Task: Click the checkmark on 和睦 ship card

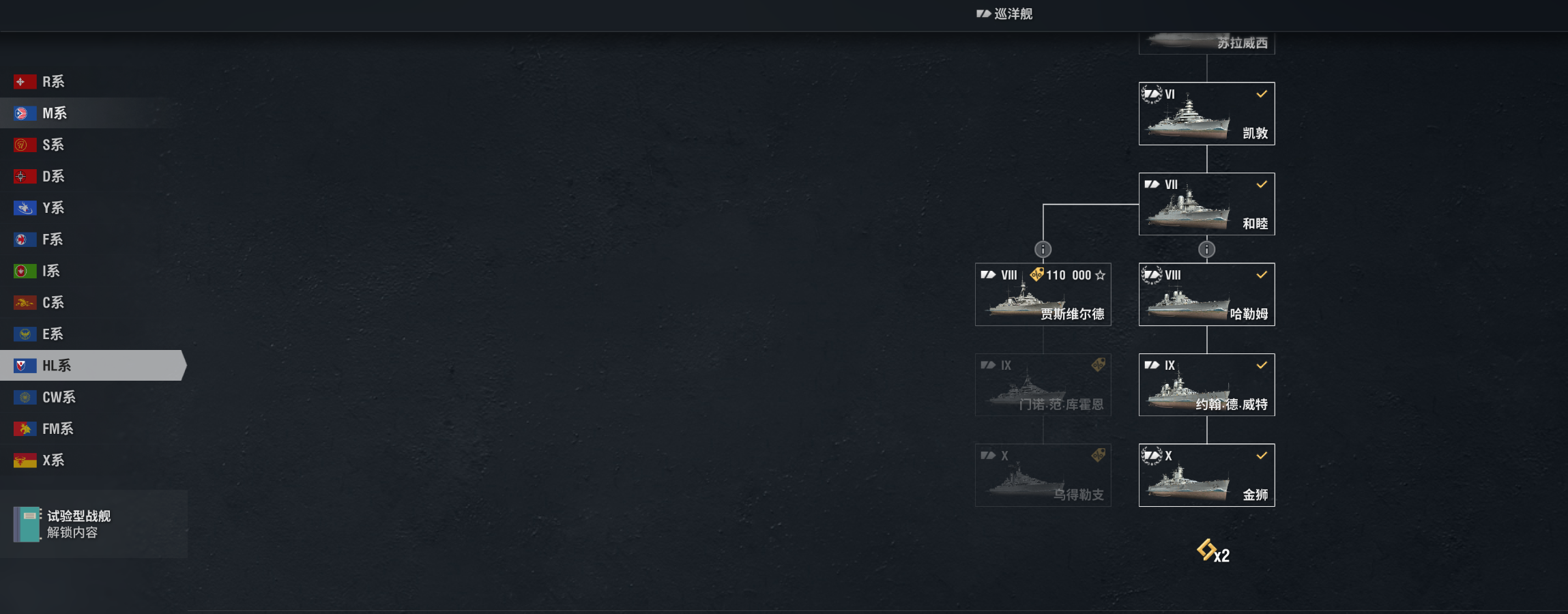Action: pyautogui.click(x=1262, y=184)
